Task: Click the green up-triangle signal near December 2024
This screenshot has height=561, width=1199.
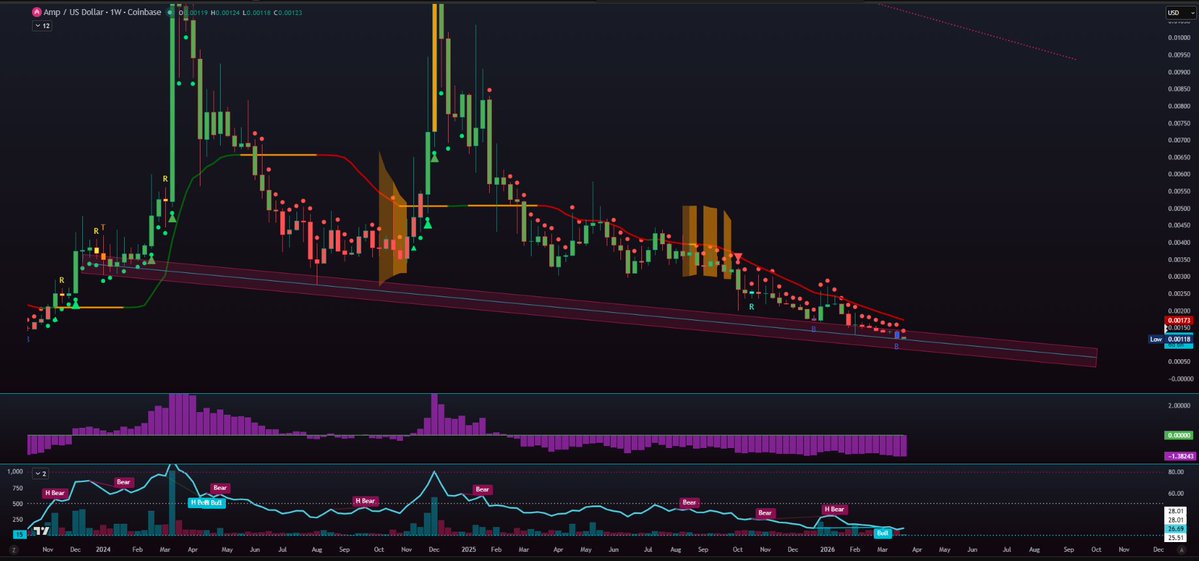Action: 434,157
